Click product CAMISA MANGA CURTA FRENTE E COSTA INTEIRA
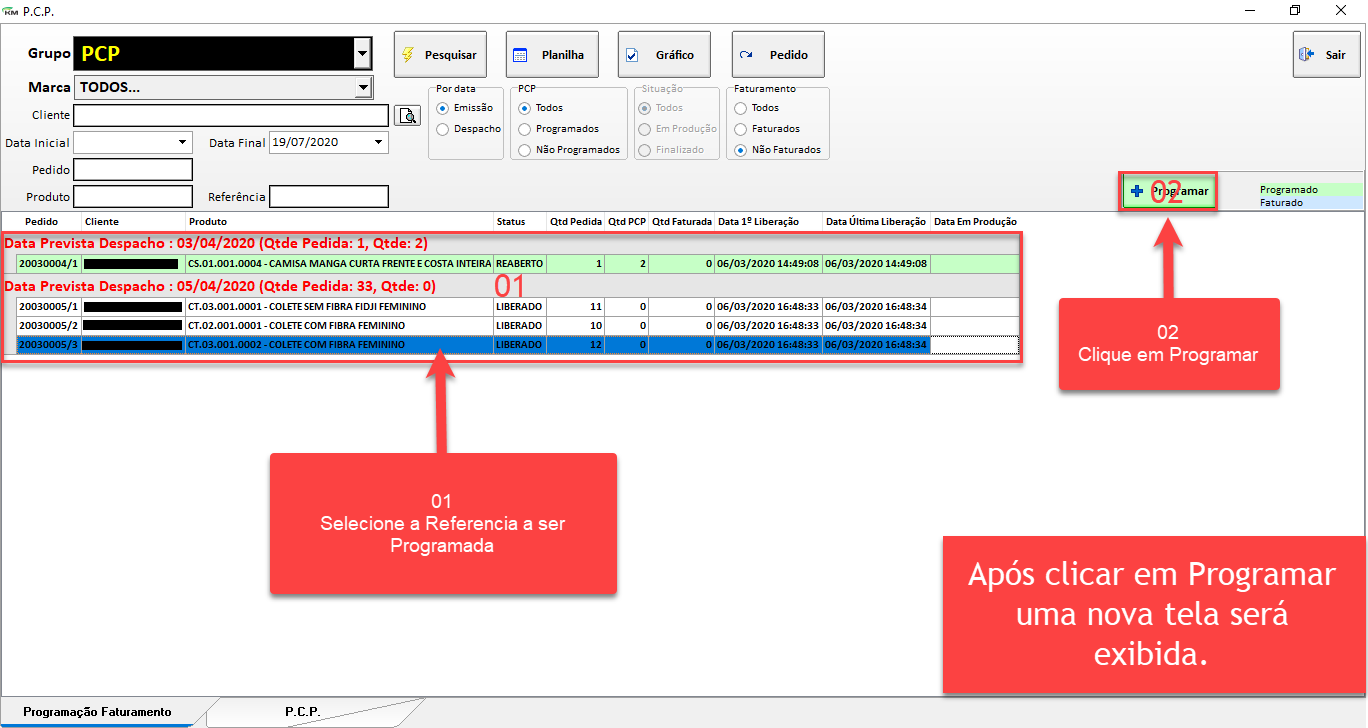 (x=339, y=264)
